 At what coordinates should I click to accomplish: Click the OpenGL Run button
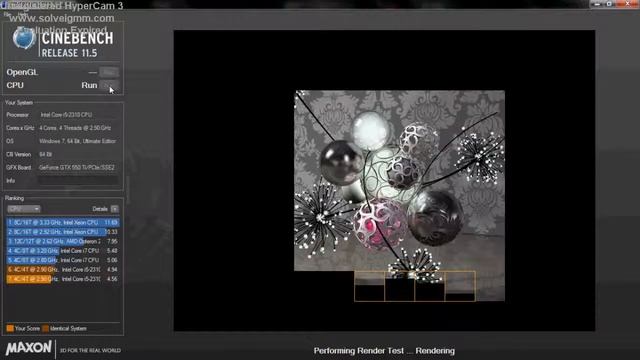click(x=109, y=72)
